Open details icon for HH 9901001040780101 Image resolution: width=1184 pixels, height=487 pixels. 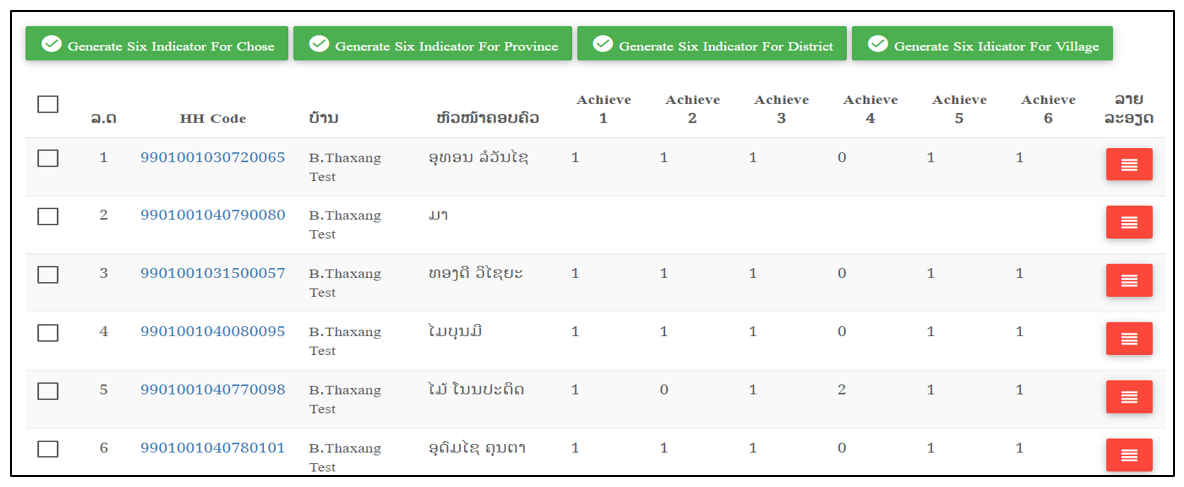pos(1129,455)
